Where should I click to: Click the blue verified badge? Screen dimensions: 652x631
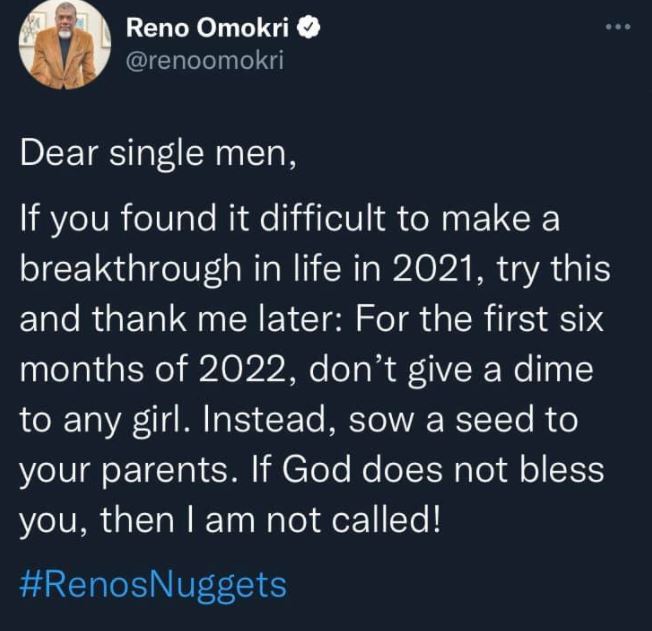pyautogui.click(x=311, y=29)
